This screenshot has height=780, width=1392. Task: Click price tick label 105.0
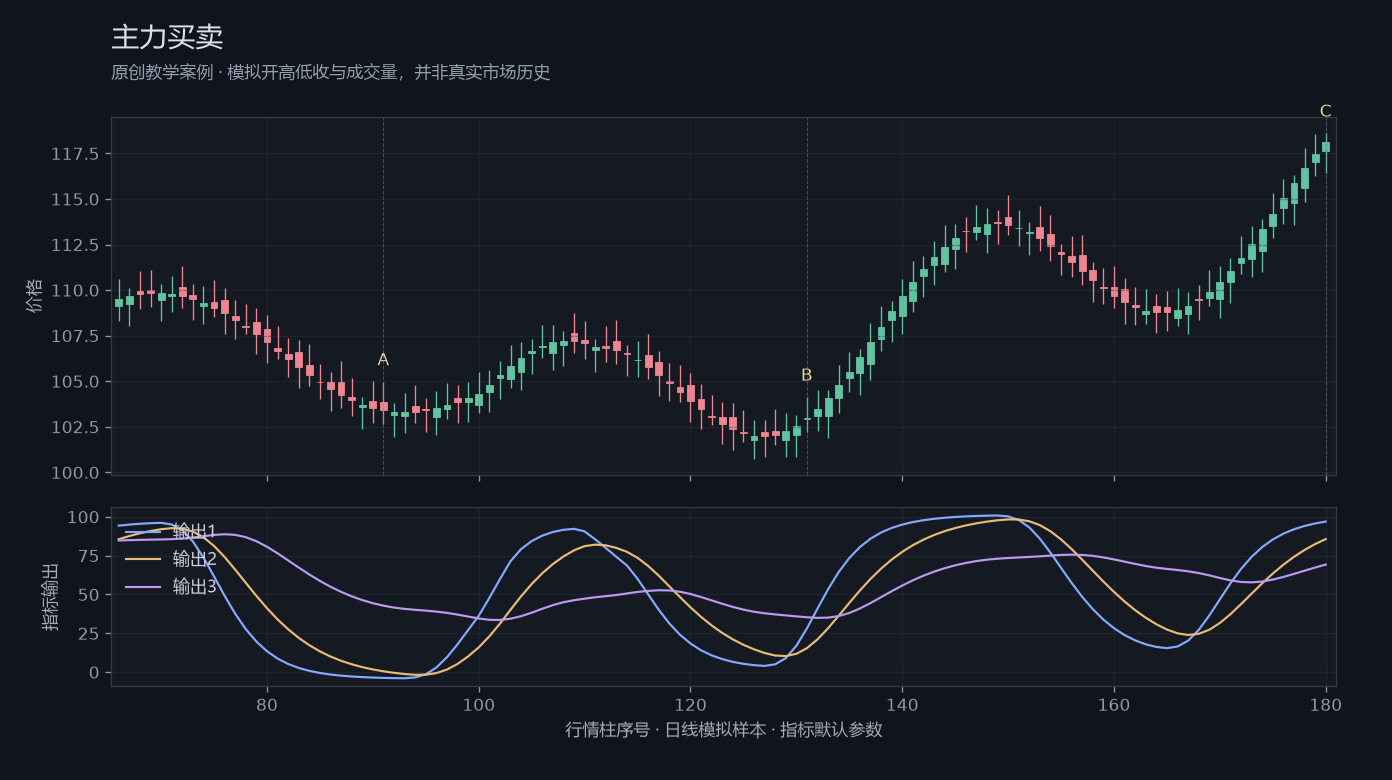[75, 382]
